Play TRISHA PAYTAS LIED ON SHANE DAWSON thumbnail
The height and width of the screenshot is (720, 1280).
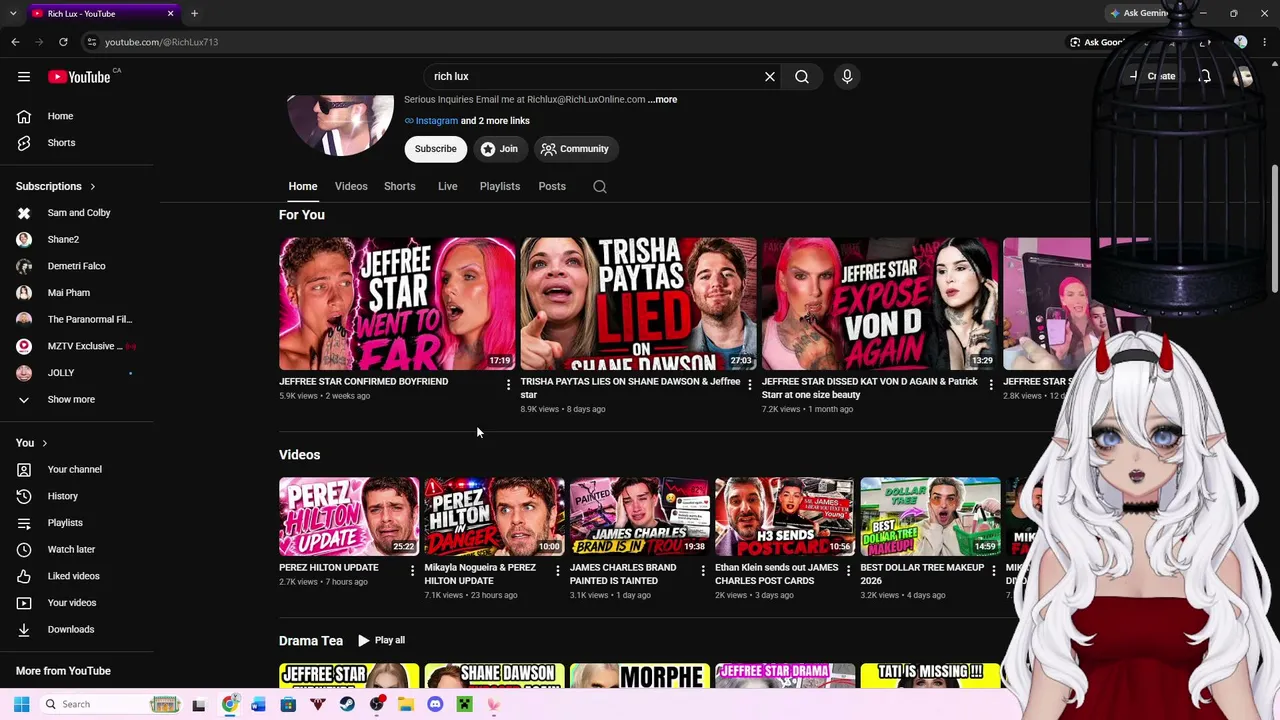639,304
